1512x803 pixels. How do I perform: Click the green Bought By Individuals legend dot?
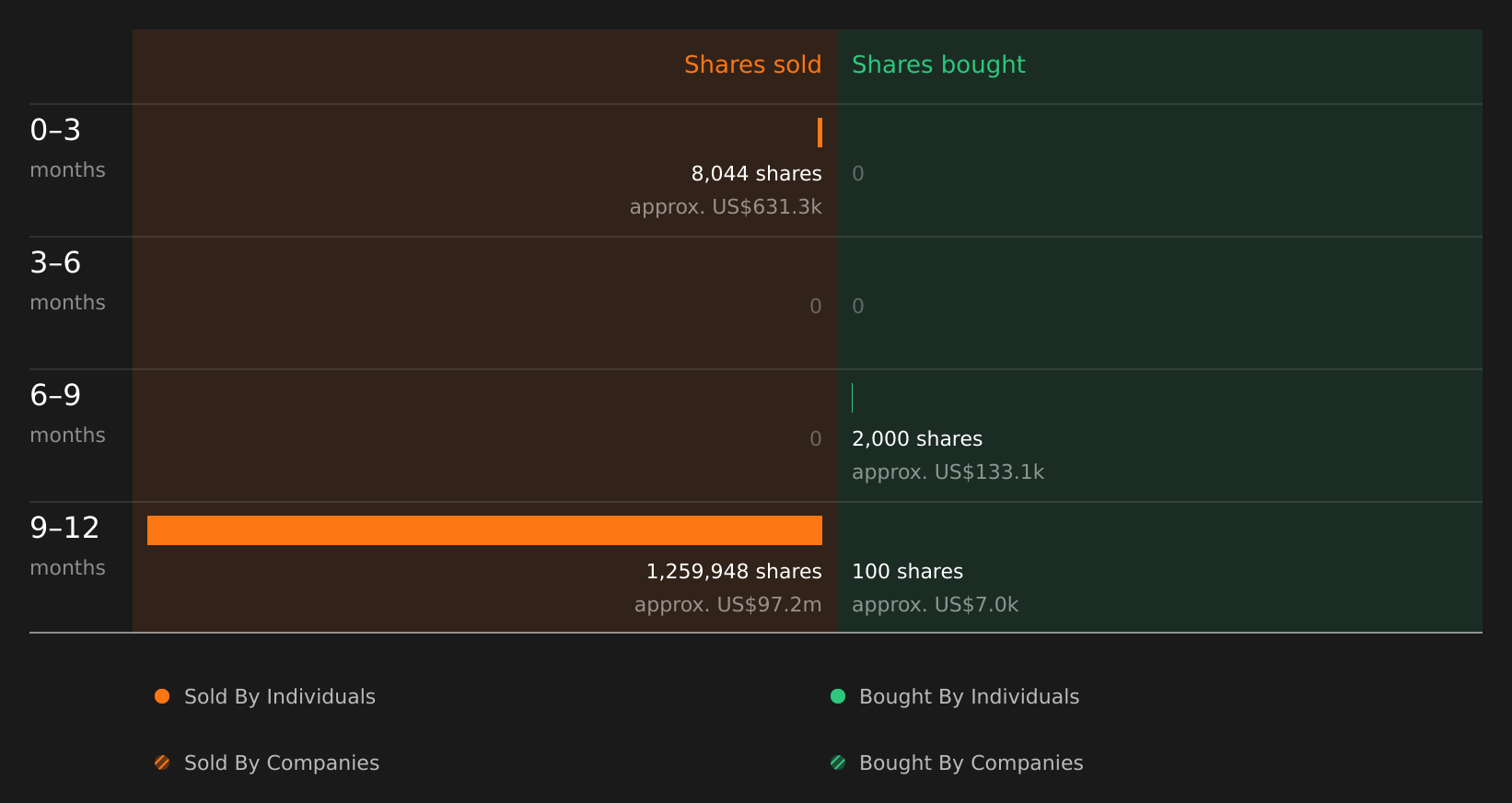(x=838, y=696)
